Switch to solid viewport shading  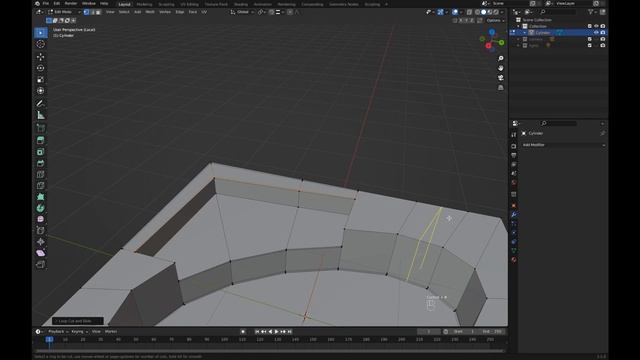(x=484, y=12)
